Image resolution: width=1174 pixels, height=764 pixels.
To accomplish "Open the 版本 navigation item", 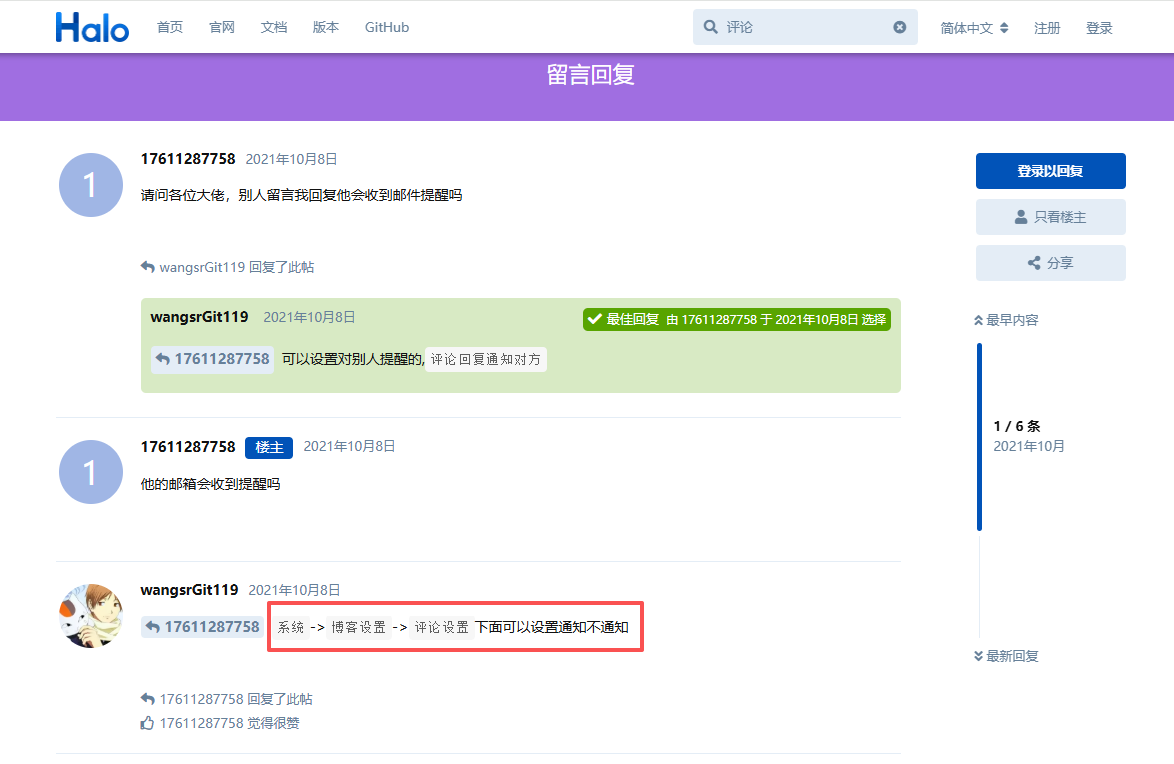I will tap(326, 27).
